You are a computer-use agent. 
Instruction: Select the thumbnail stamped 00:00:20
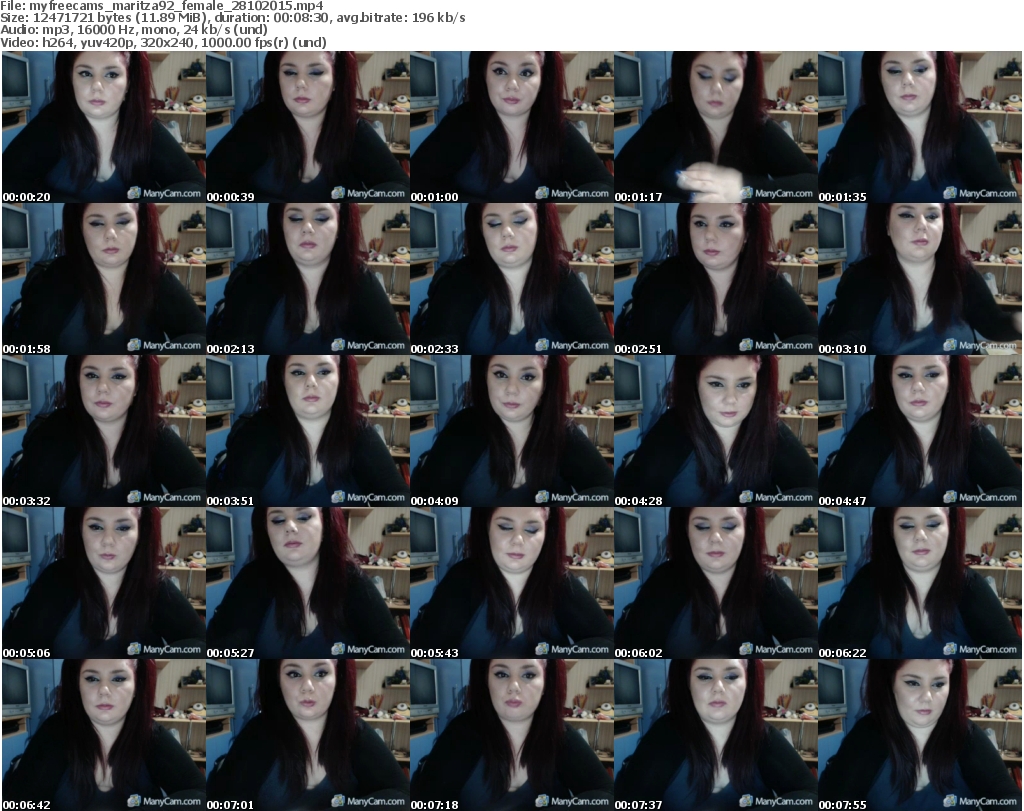click(104, 127)
